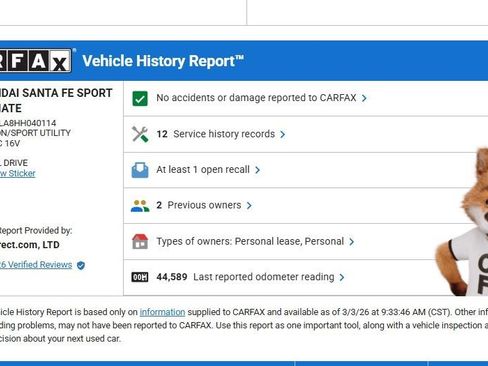Image resolution: width=488 pixels, height=366 pixels.
Task: Expand the open recall chevron
Action: [257, 170]
